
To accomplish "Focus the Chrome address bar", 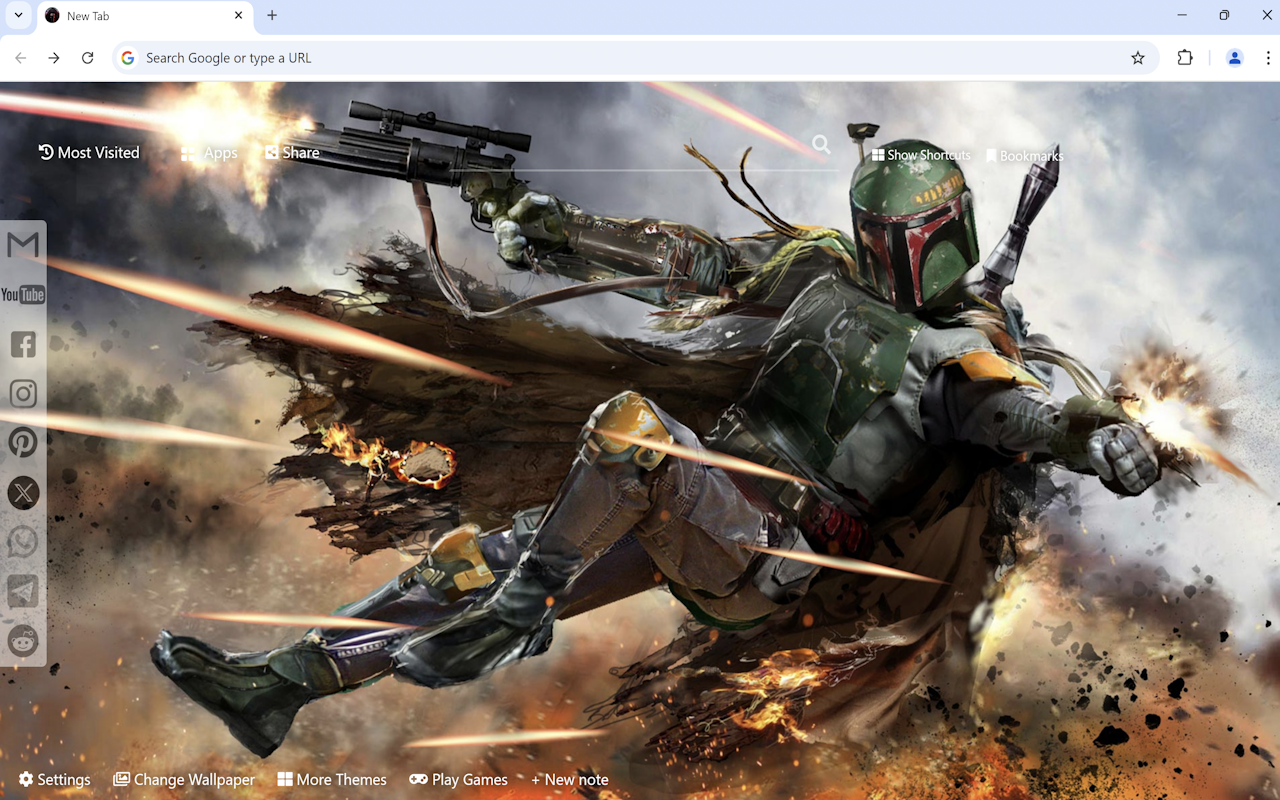I will (636, 58).
